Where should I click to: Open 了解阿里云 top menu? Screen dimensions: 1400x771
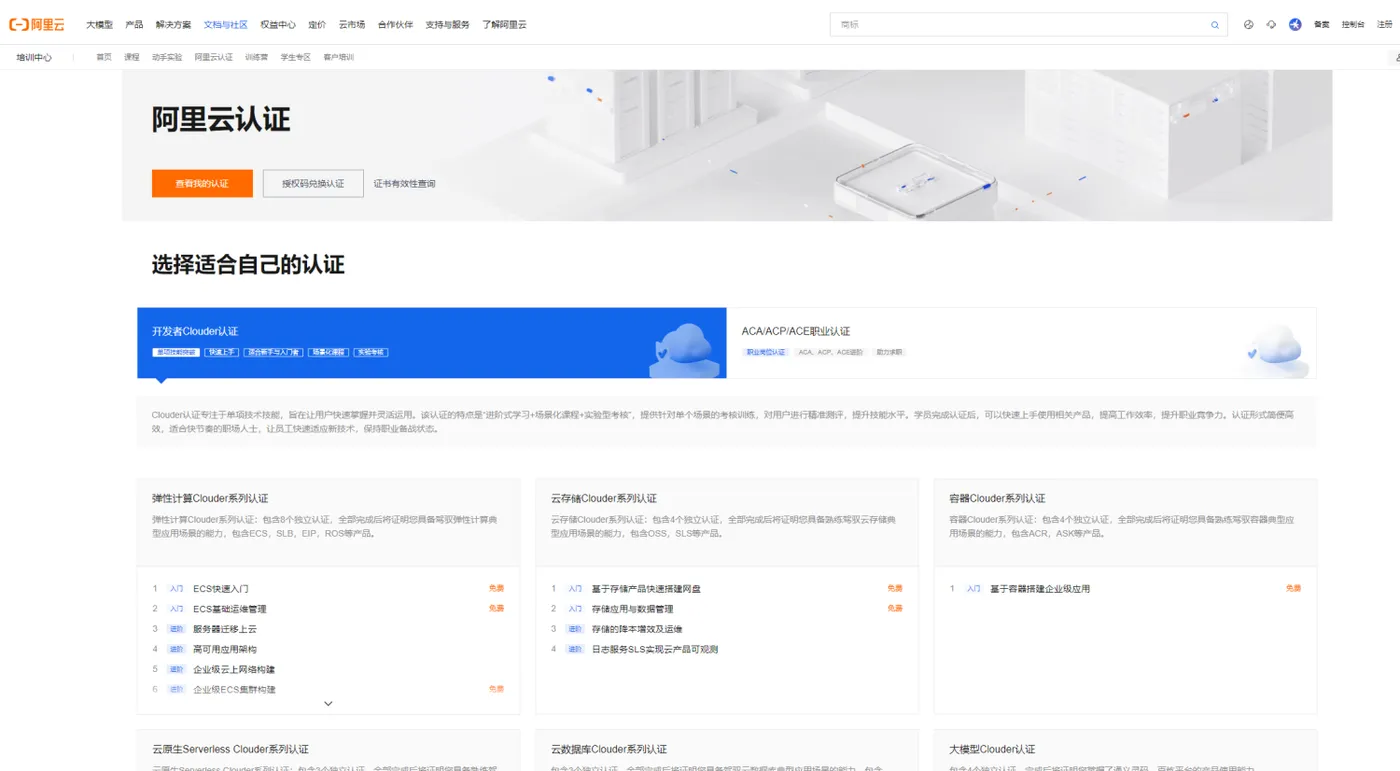(x=504, y=25)
